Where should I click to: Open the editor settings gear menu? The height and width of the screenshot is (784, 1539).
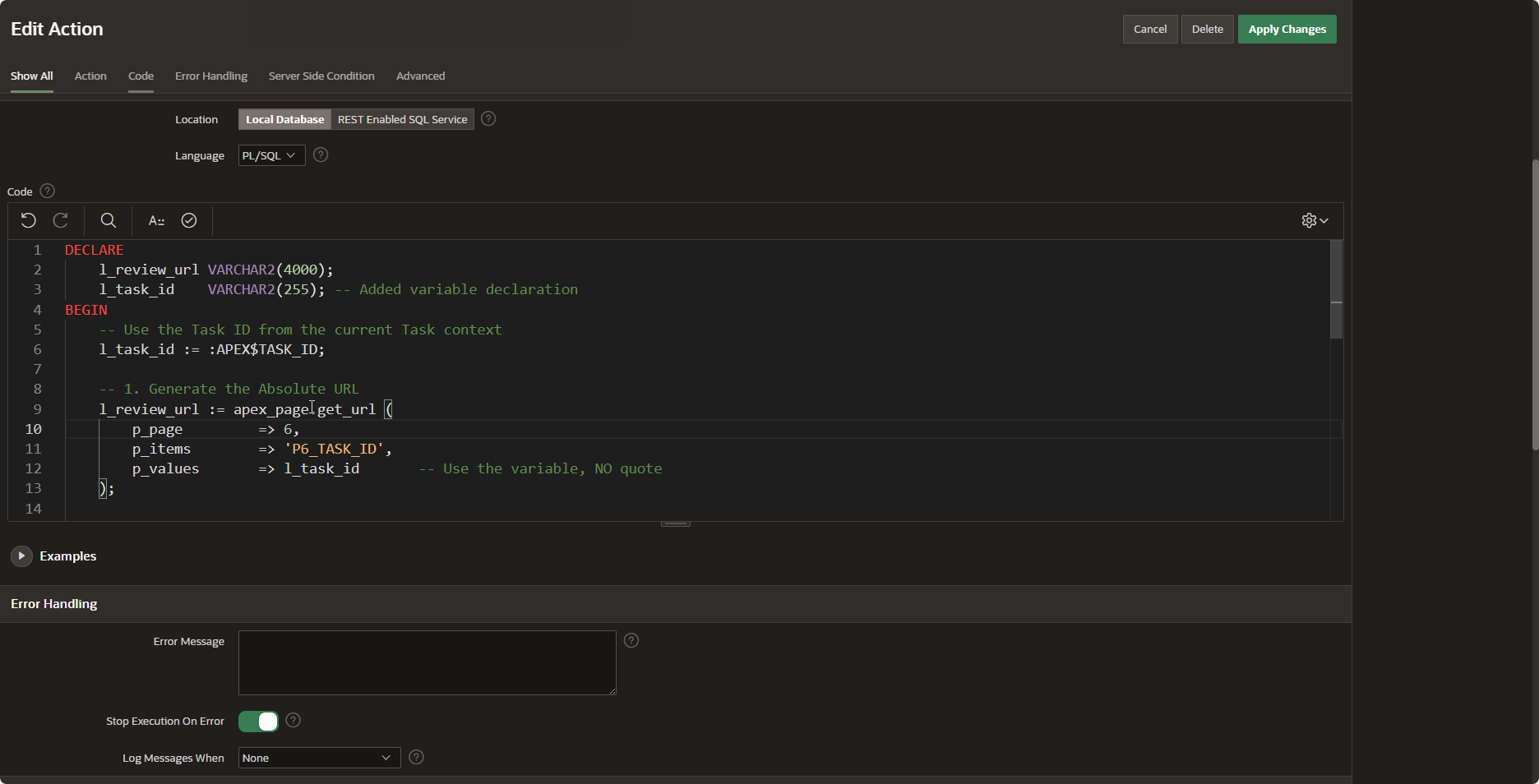coord(1315,220)
